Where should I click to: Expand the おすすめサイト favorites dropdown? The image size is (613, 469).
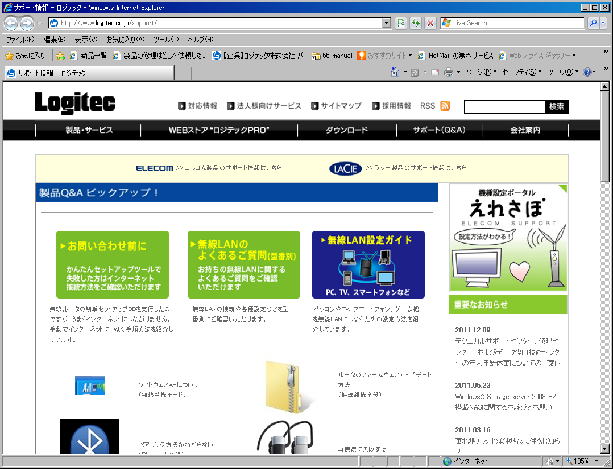click(x=410, y=56)
